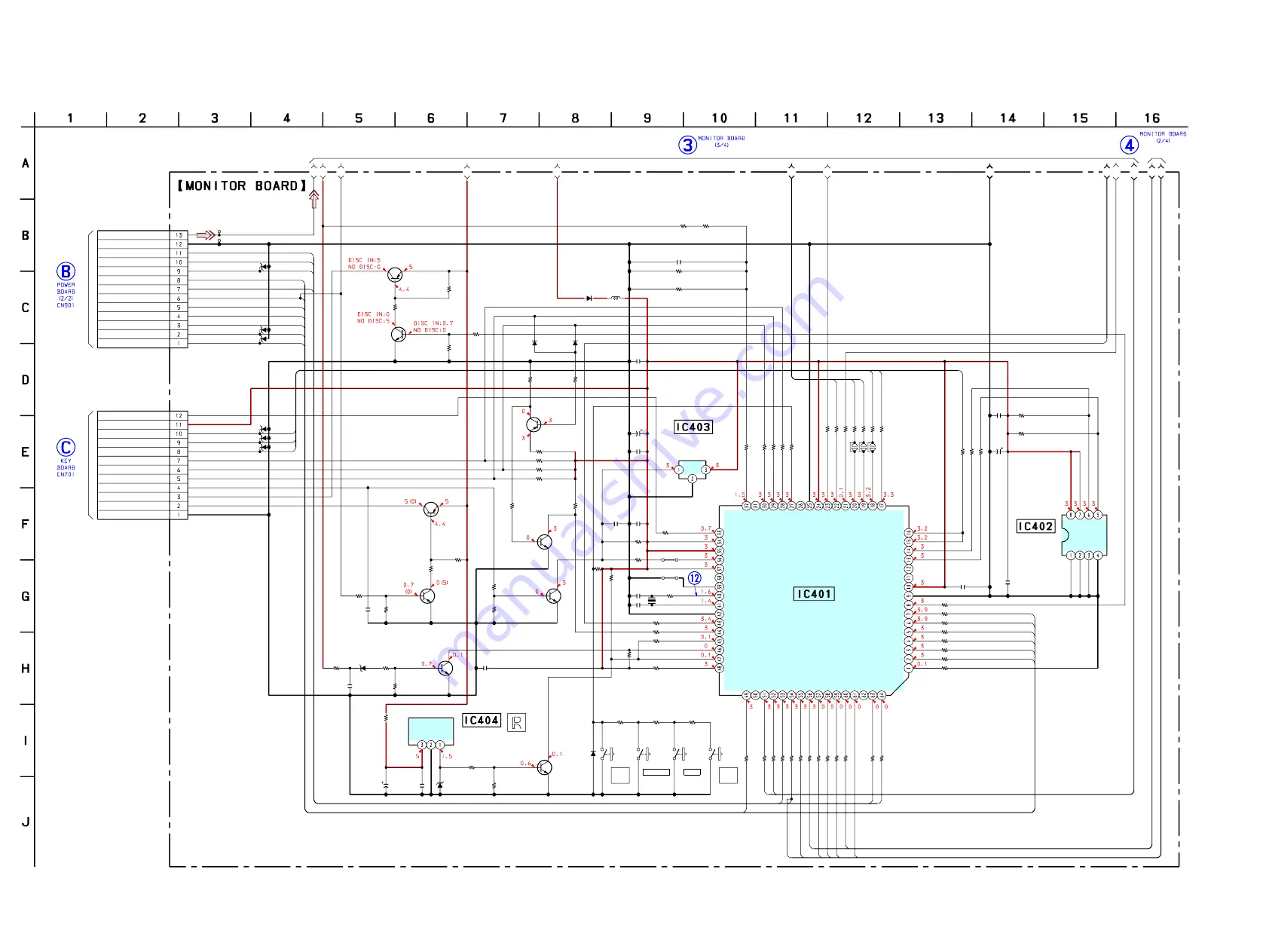
Task: Click column header 16
Action: click(x=1152, y=118)
